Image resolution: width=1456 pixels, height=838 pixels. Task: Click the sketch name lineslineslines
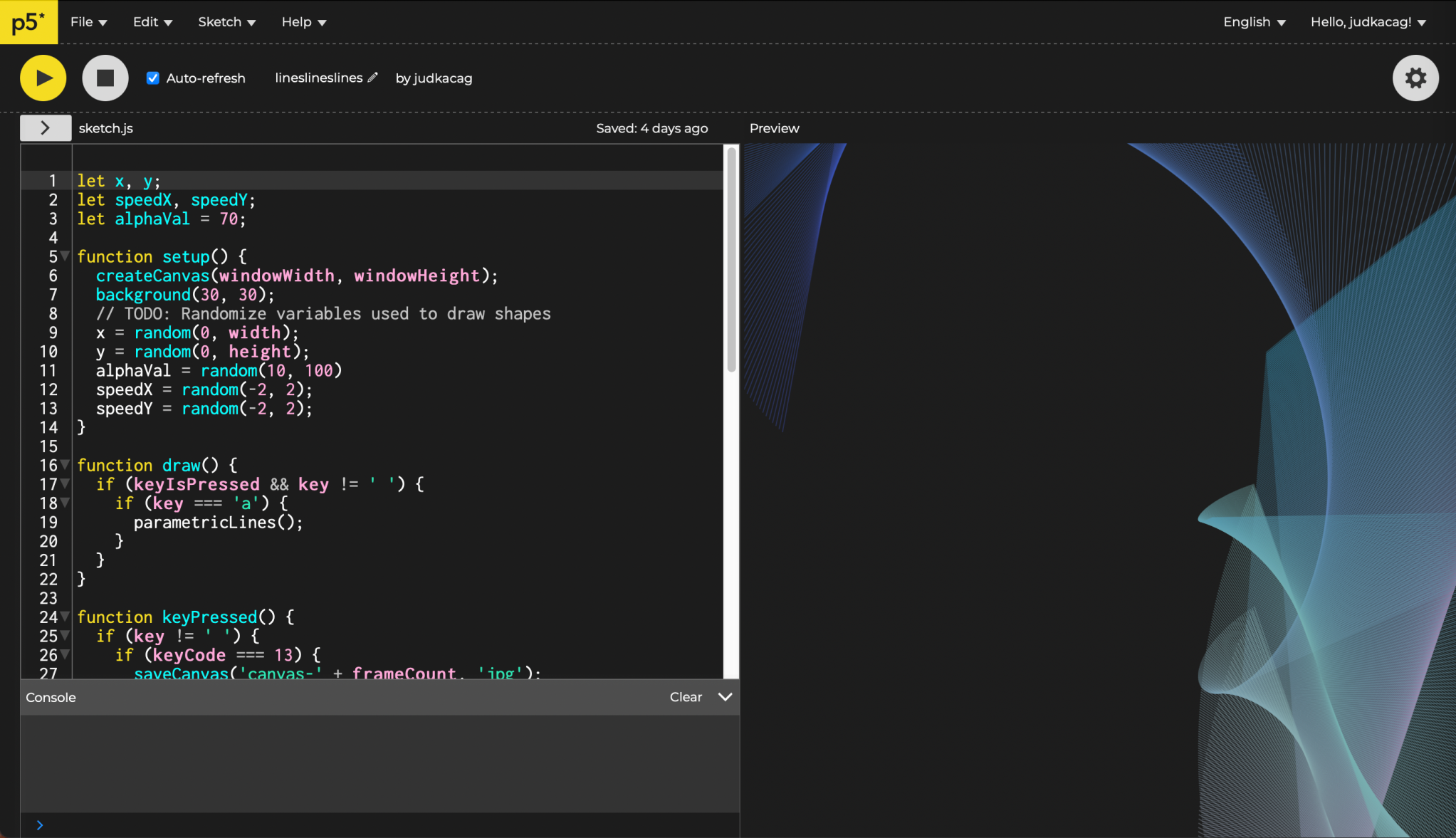coord(319,78)
